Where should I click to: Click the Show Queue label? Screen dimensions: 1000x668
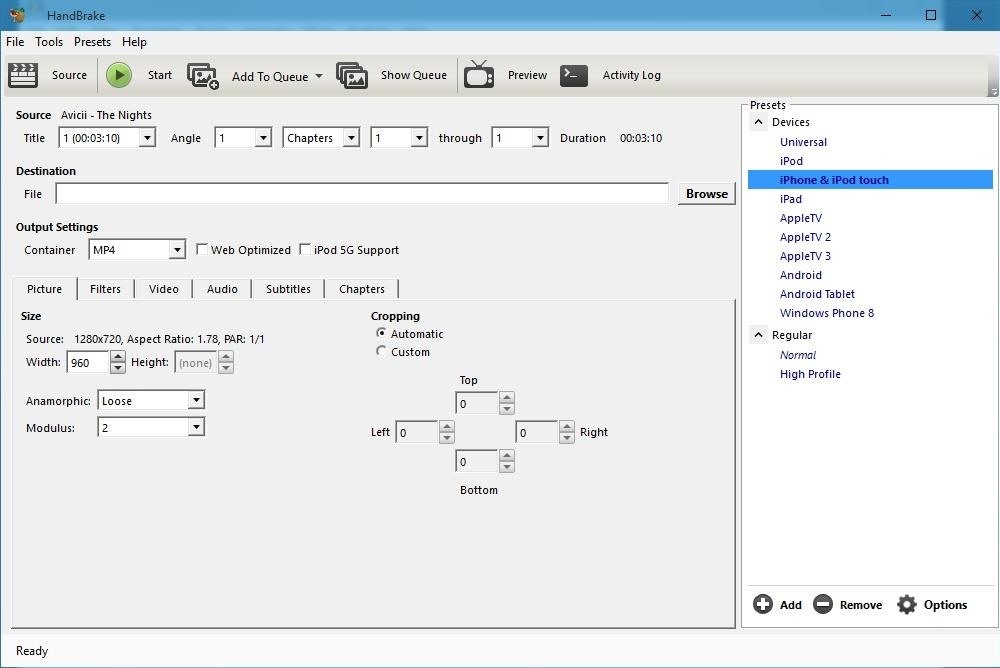click(414, 75)
